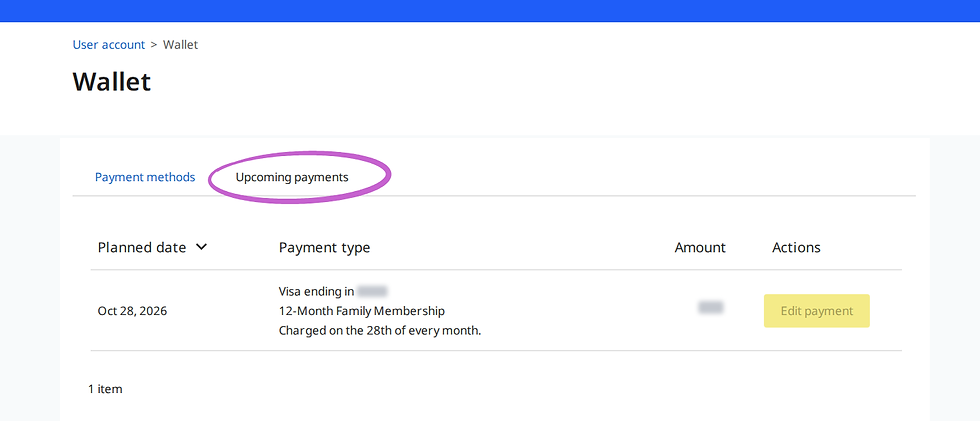Click the Payment type column header

click(x=324, y=248)
